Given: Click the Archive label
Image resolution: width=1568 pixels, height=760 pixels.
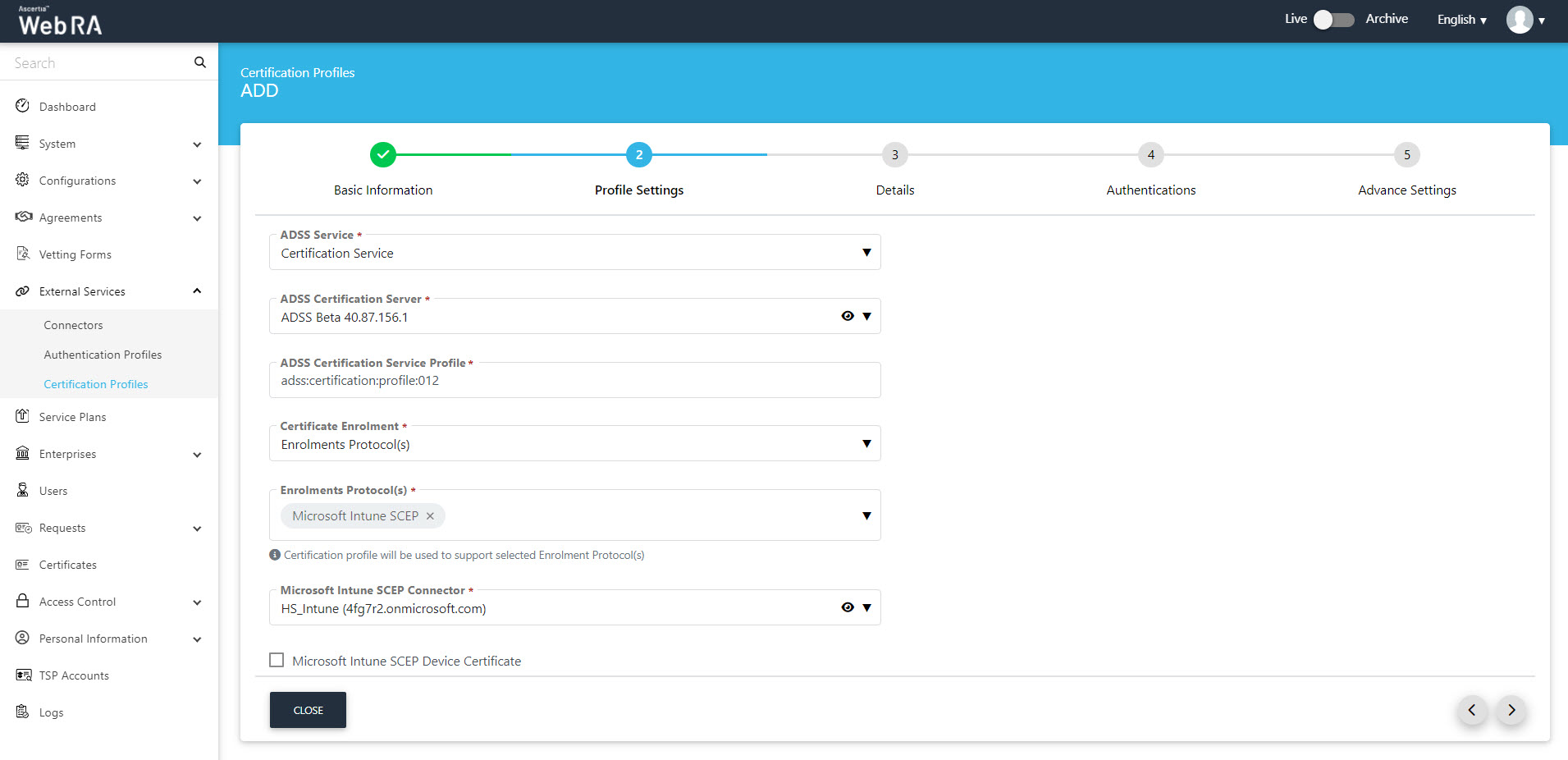Looking at the screenshot, I should (1387, 19).
